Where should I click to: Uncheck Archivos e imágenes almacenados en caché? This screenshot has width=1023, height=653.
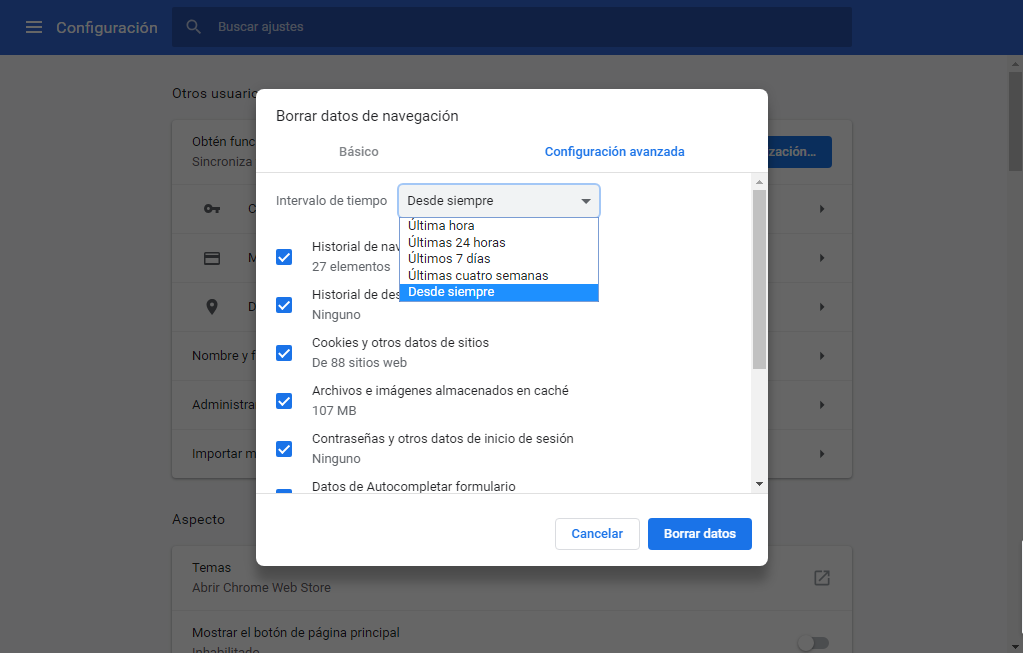pyautogui.click(x=284, y=401)
